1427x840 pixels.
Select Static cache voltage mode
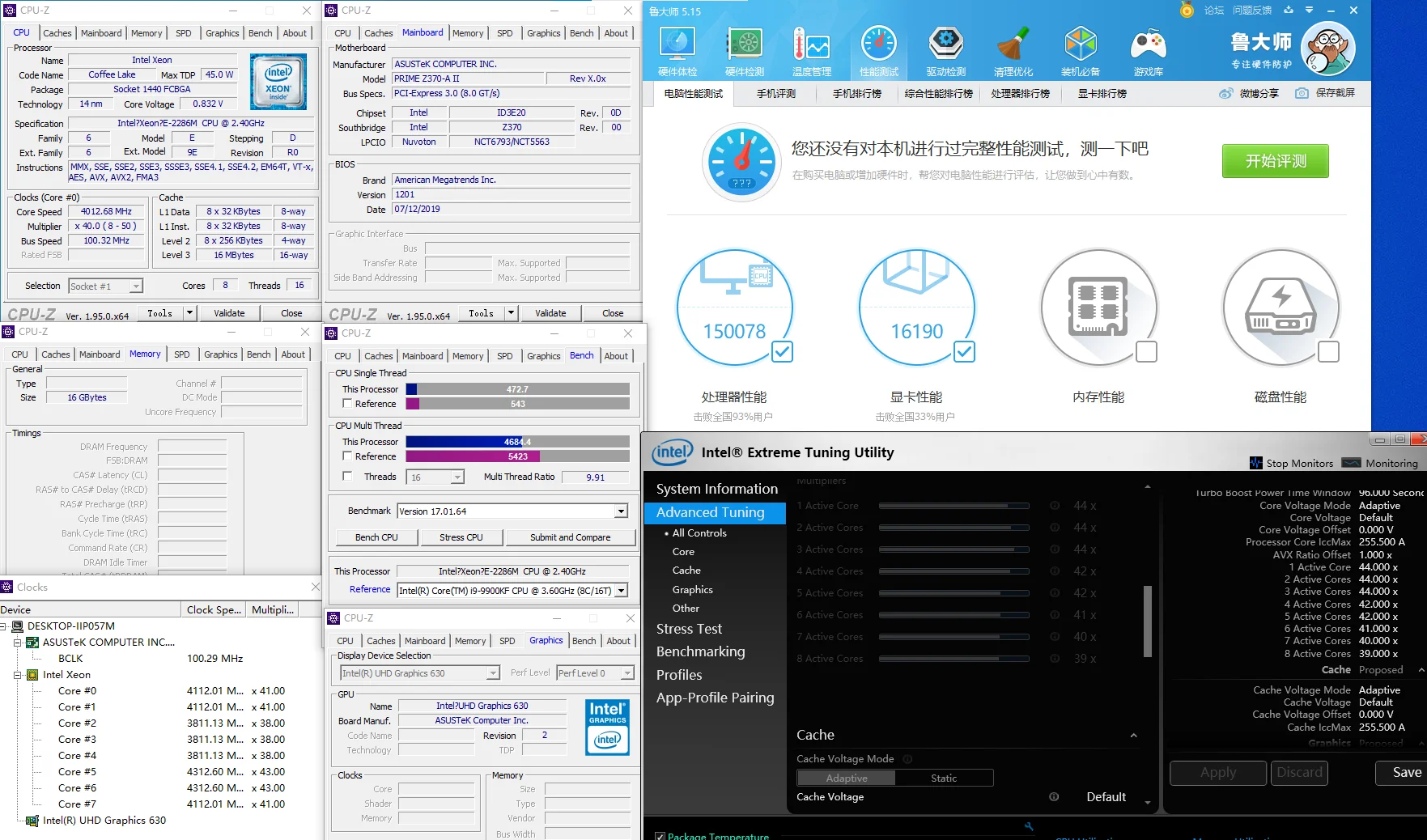[x=944, y=778]
